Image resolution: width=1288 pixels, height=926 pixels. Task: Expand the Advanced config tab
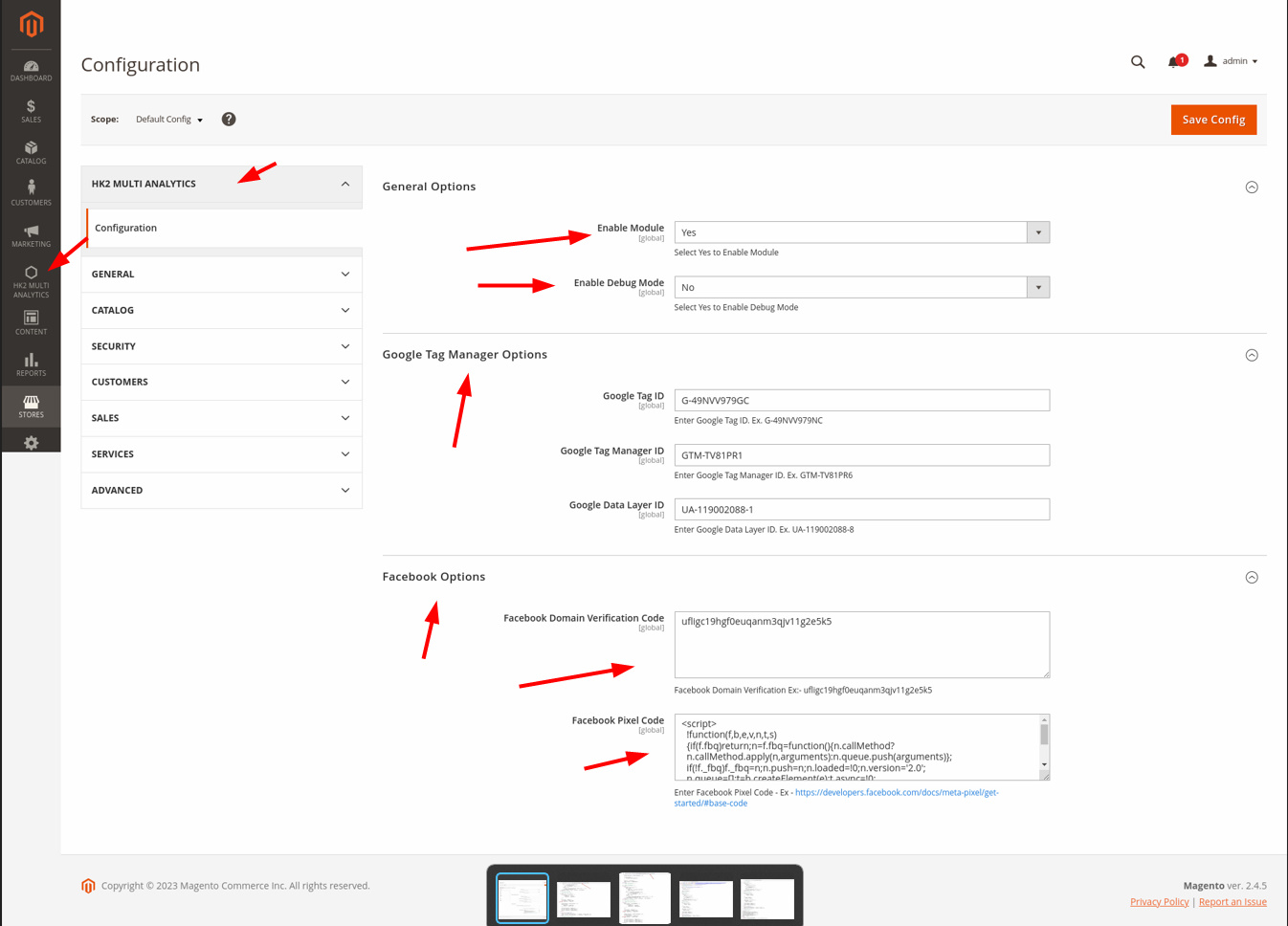221,491
